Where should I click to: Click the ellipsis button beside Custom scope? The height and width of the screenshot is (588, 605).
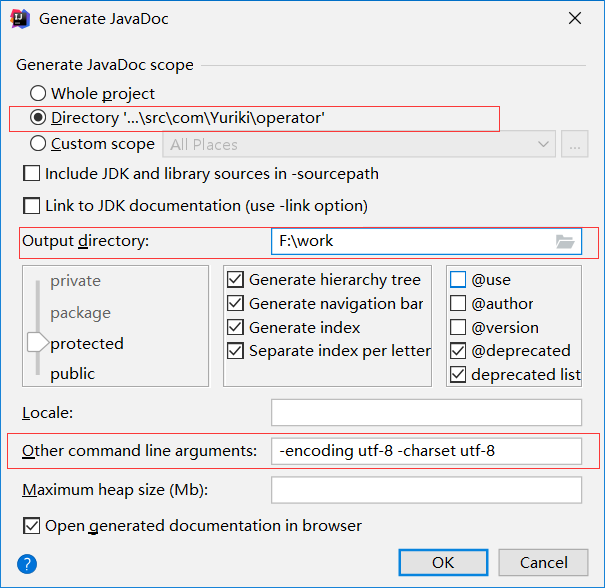point(574,144)
